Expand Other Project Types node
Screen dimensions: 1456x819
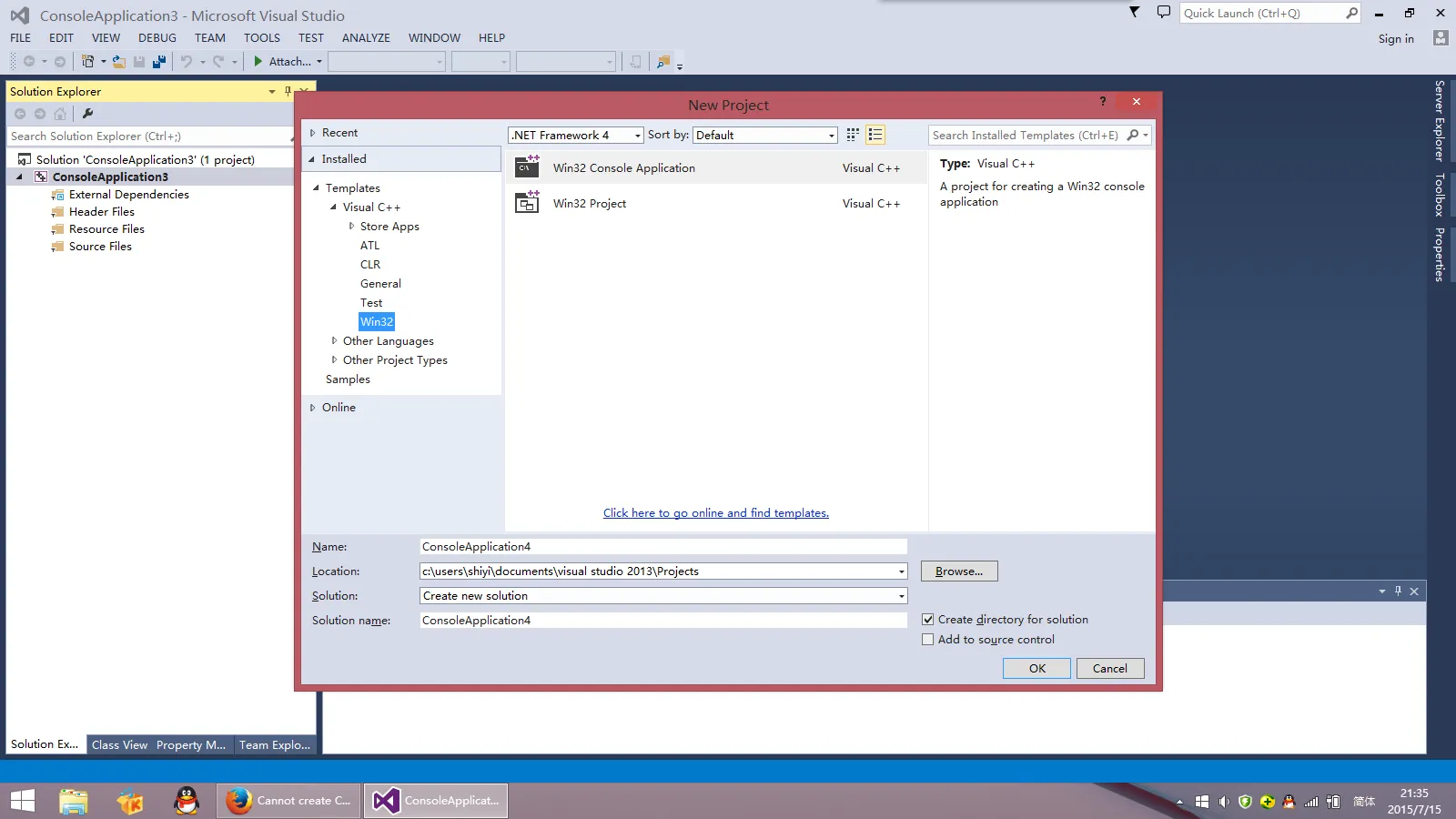coord(334,360)
